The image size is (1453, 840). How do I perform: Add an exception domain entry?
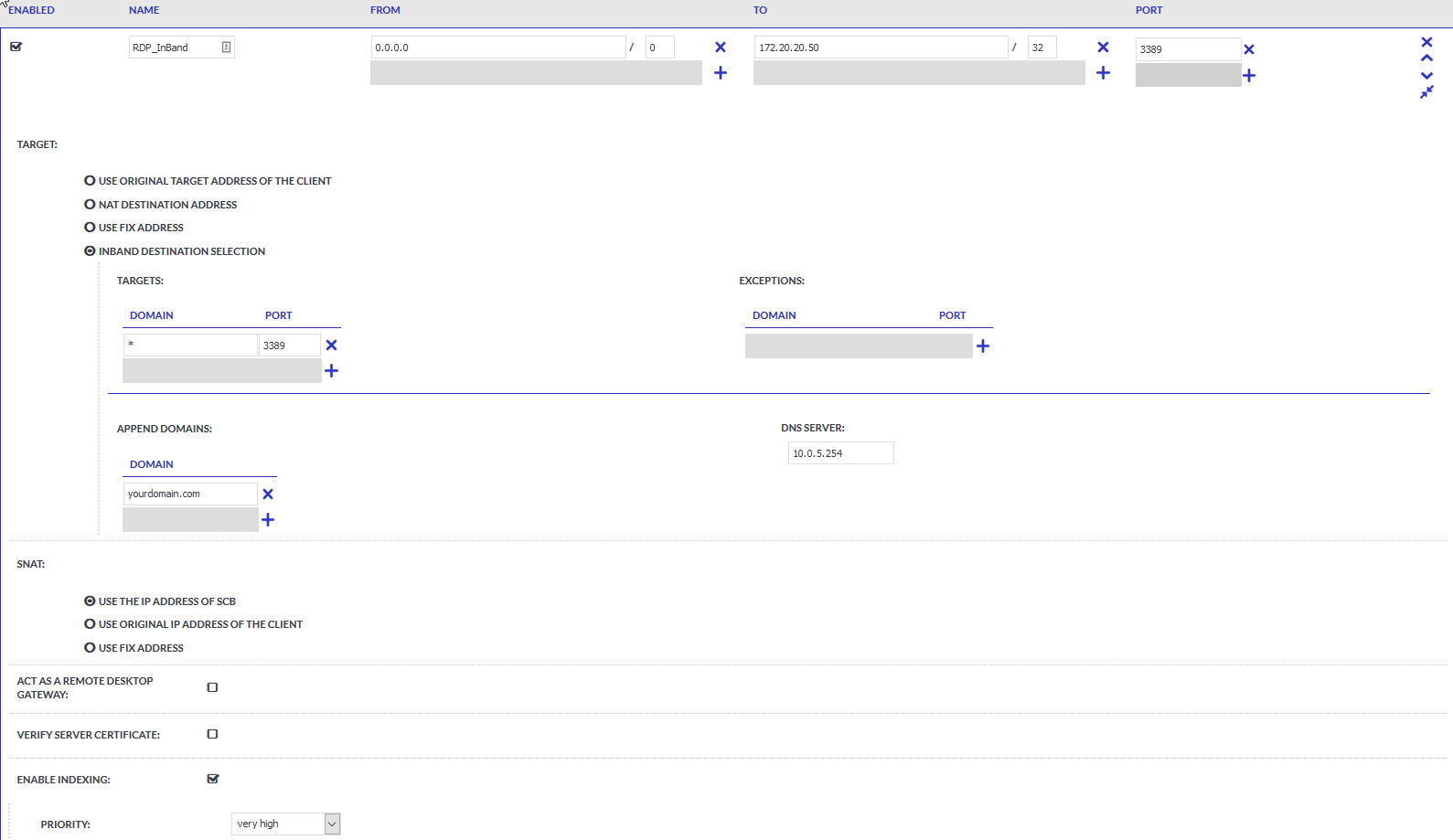(x=983, y=346)
